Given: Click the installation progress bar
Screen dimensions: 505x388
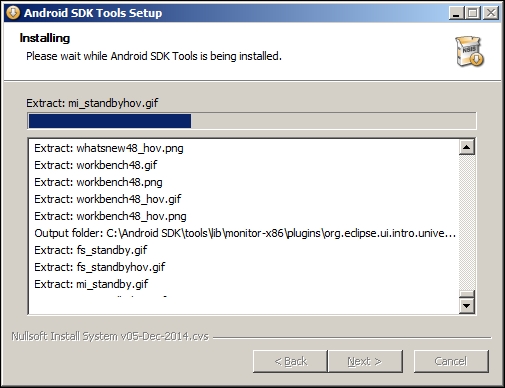Looking at the screenshot, I should tap(252, 121).
